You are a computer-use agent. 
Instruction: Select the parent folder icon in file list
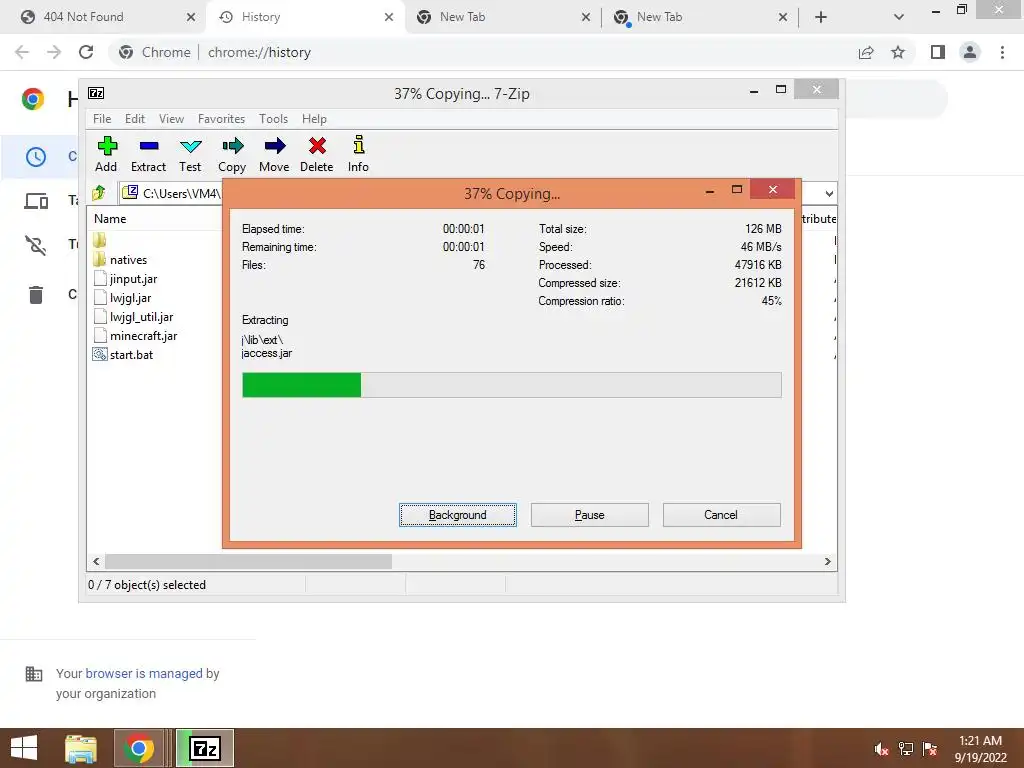tap(99, 240)
